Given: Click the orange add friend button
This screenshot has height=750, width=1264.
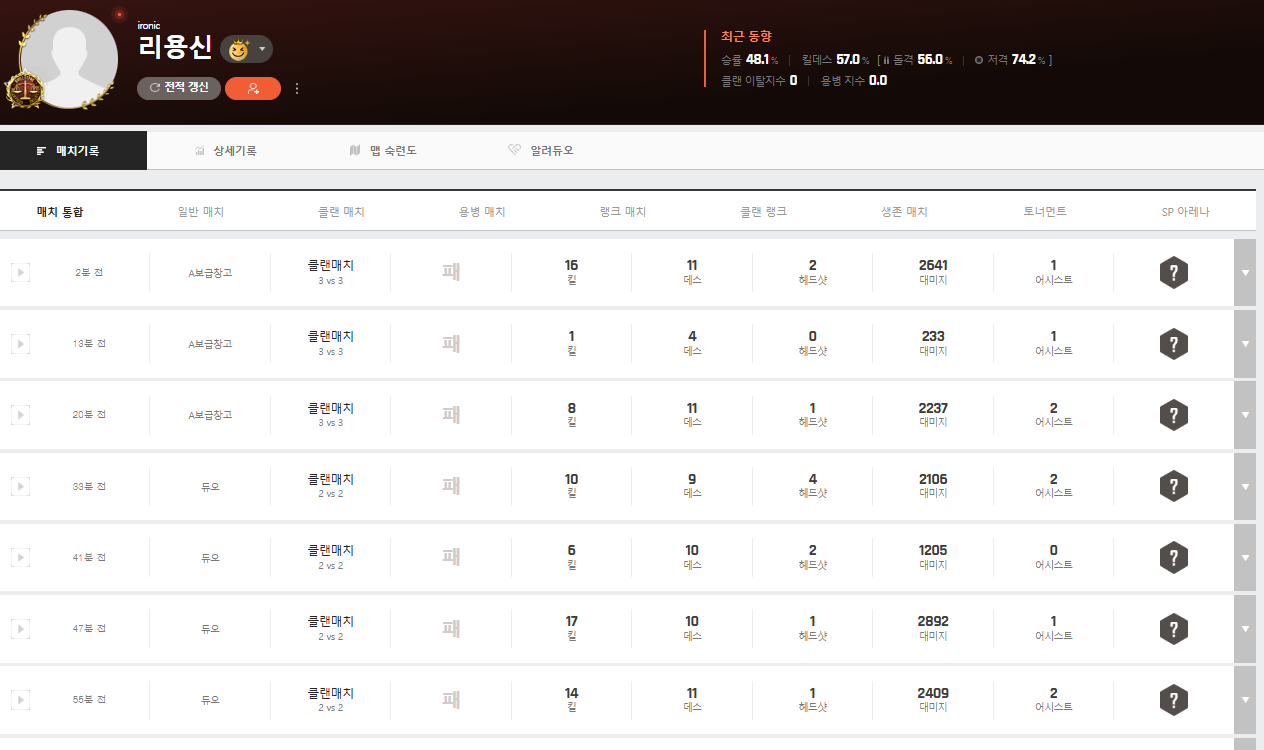Looking at the screenshot, I should (253, 88).
